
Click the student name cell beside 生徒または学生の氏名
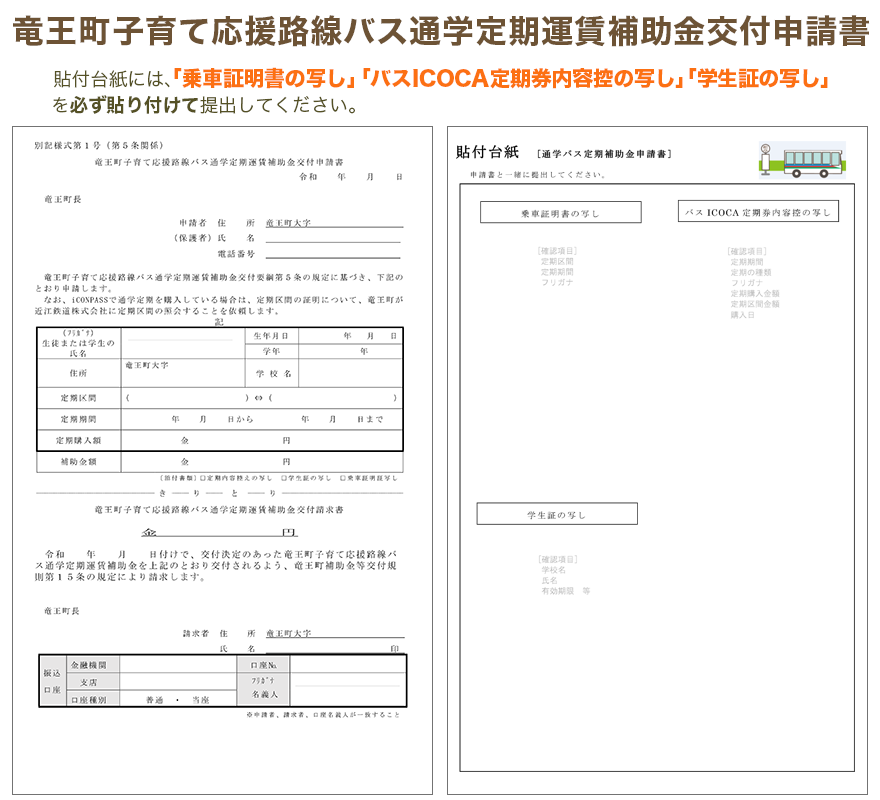pyautogui.click(x=183, y=343)
